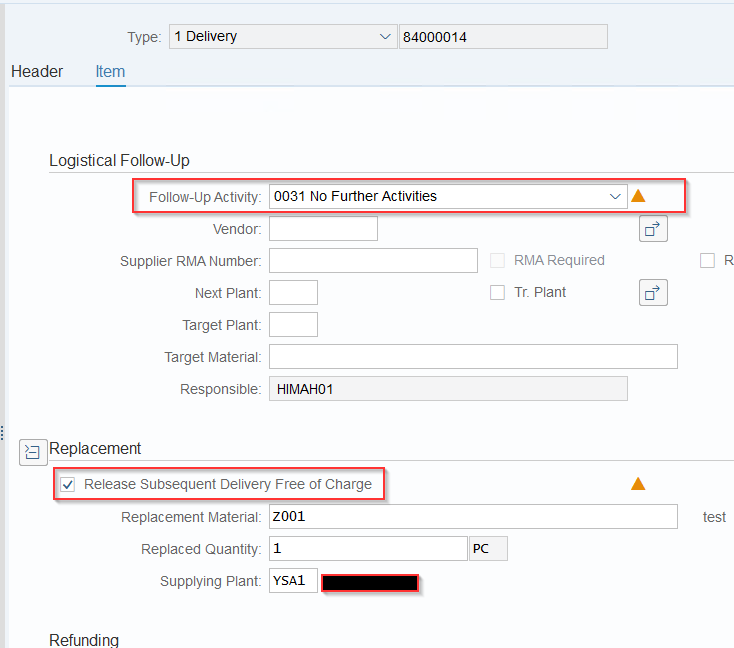Click the detail icon button beside Tr. Plant
The height and width of the screenshot is (648, 734).
pyautogui.click(x=653, y=293)
